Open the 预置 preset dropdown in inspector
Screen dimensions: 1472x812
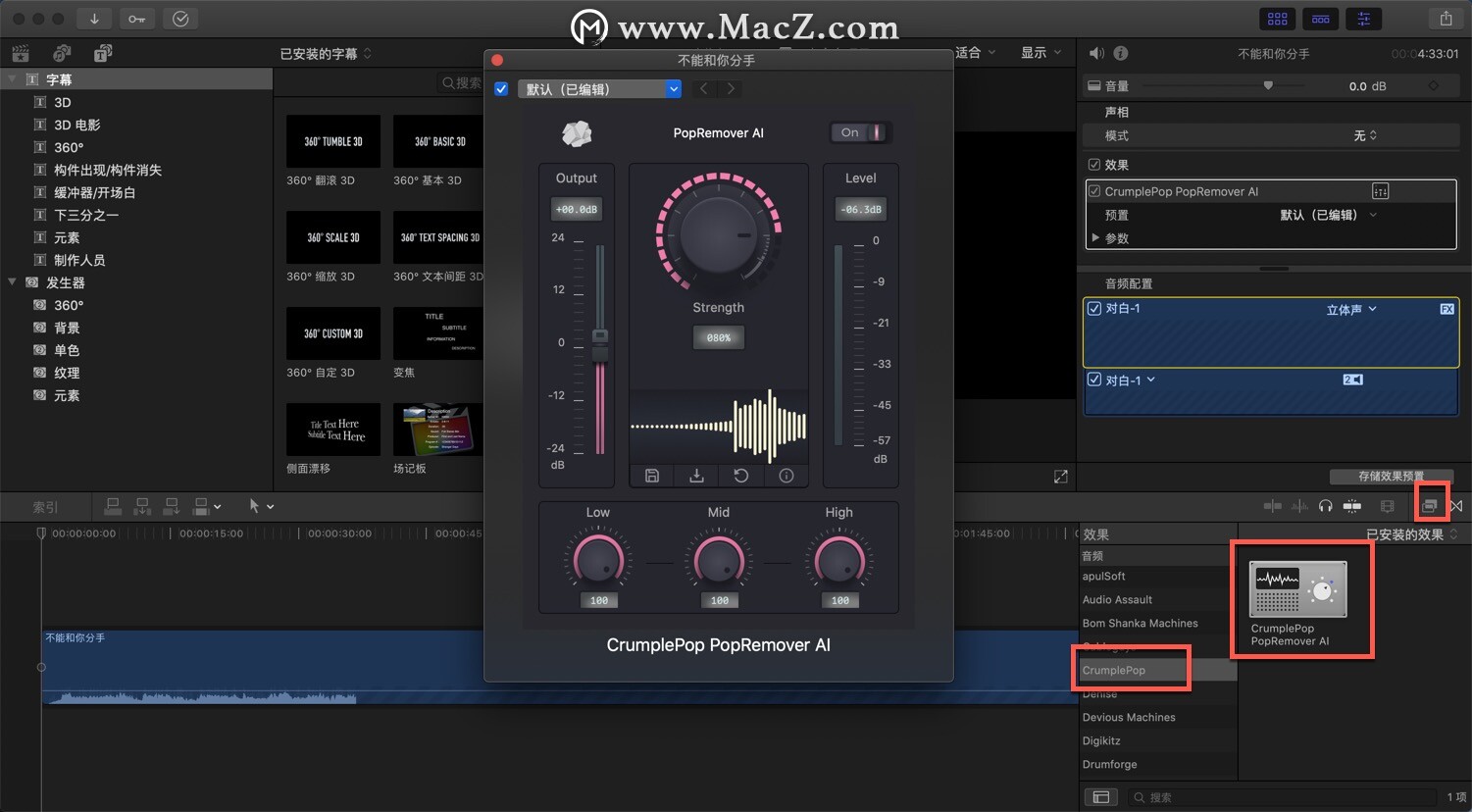pyautogui.click(x=1328, y=215)
